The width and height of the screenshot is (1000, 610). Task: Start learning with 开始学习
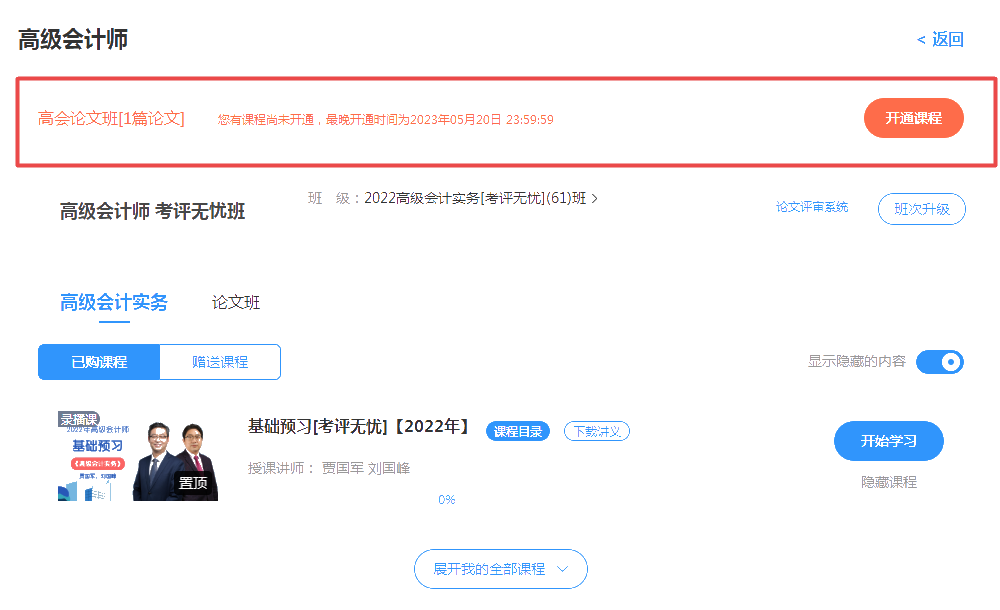(888, 440)
